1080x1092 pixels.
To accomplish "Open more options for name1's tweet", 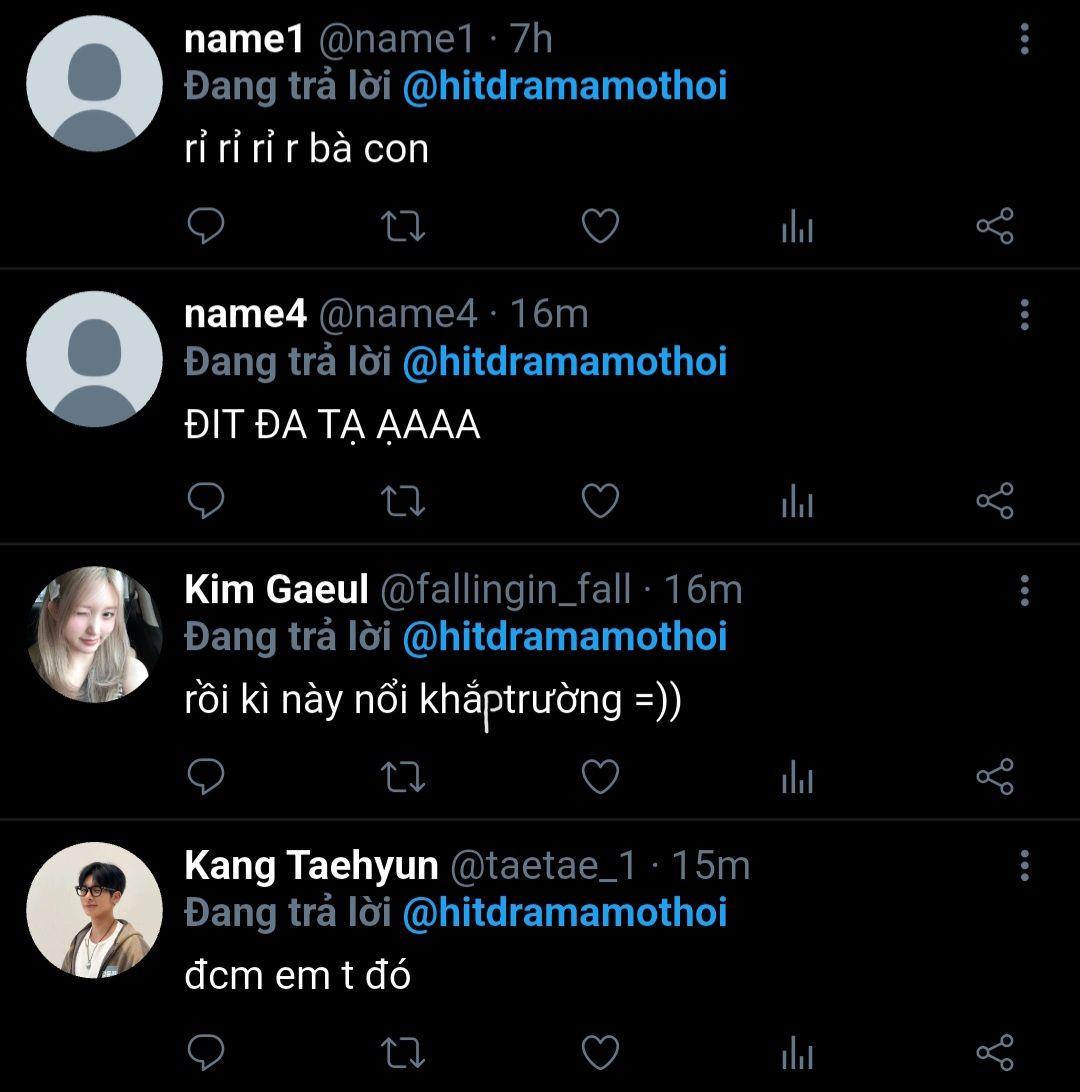I will coord(1024,40).
